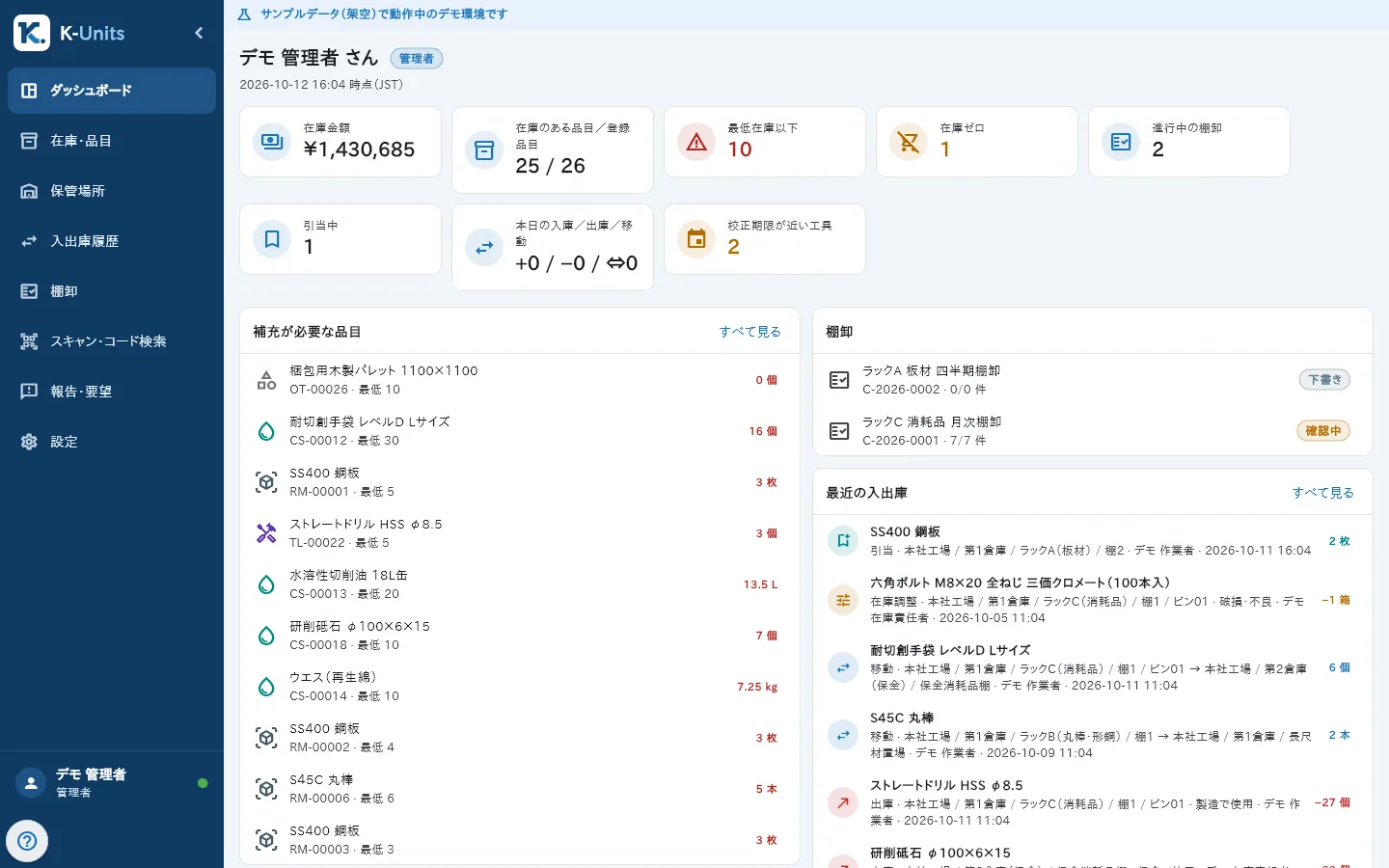Open ラックA 板材 四半期棚卸 entry
1389x868 pixels.
[1093, 380]
